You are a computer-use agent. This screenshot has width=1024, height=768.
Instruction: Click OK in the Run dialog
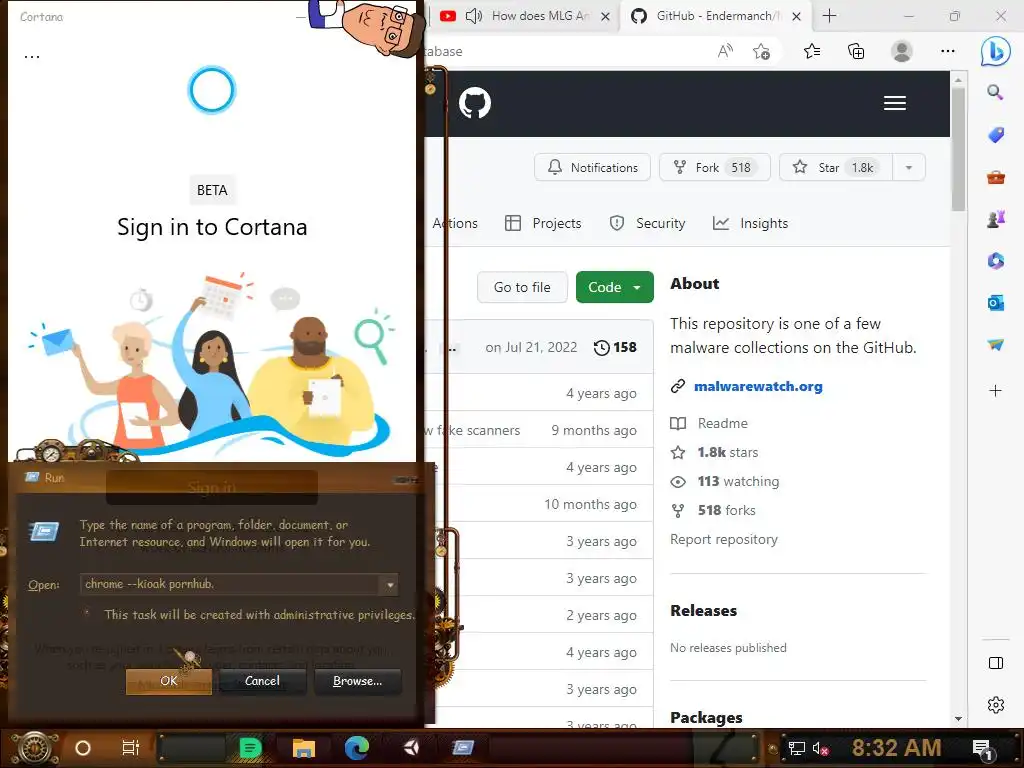[x=168, y=681]
